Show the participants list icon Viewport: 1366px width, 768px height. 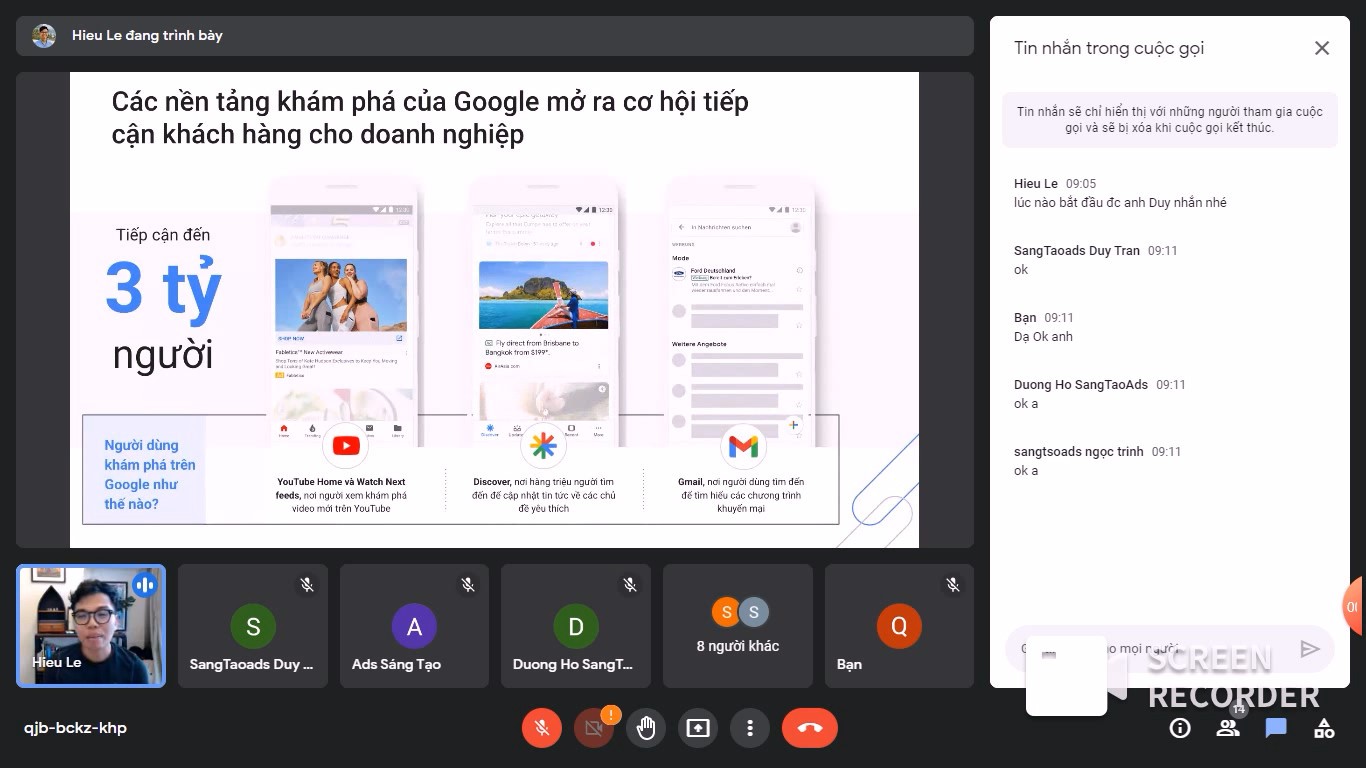[x=1228, y=728]
